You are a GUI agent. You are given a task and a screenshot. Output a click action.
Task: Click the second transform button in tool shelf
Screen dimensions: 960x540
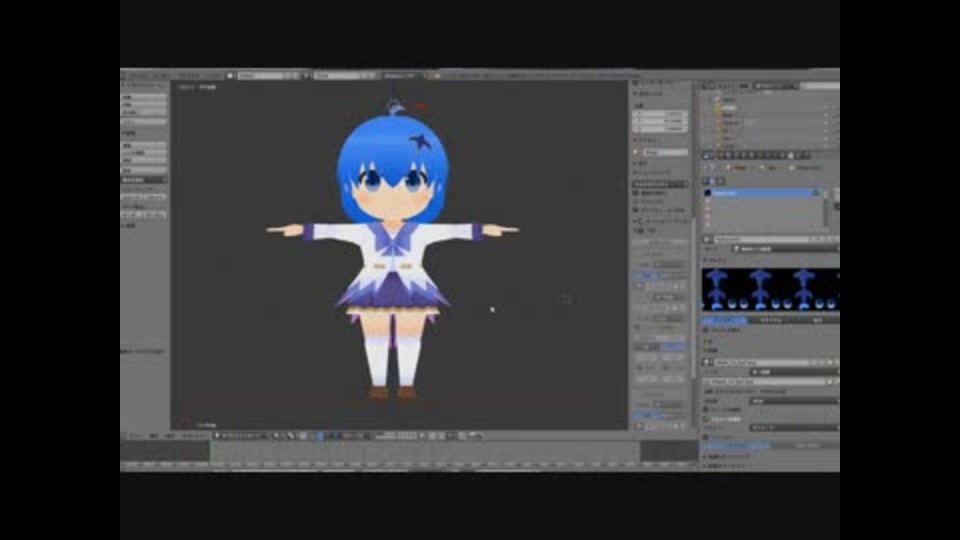click(x=144, y=105)
